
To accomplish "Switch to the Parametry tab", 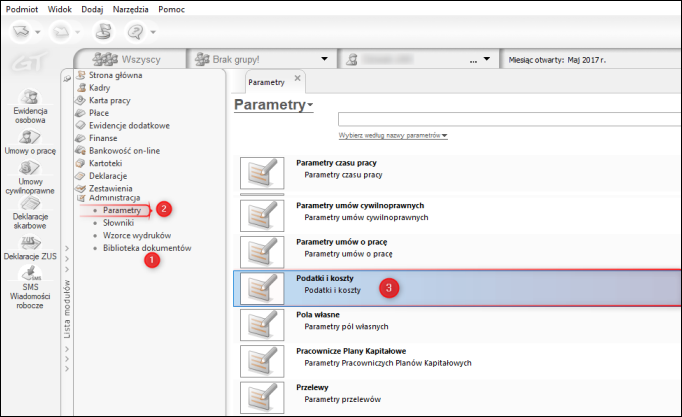I will point(266,82).
